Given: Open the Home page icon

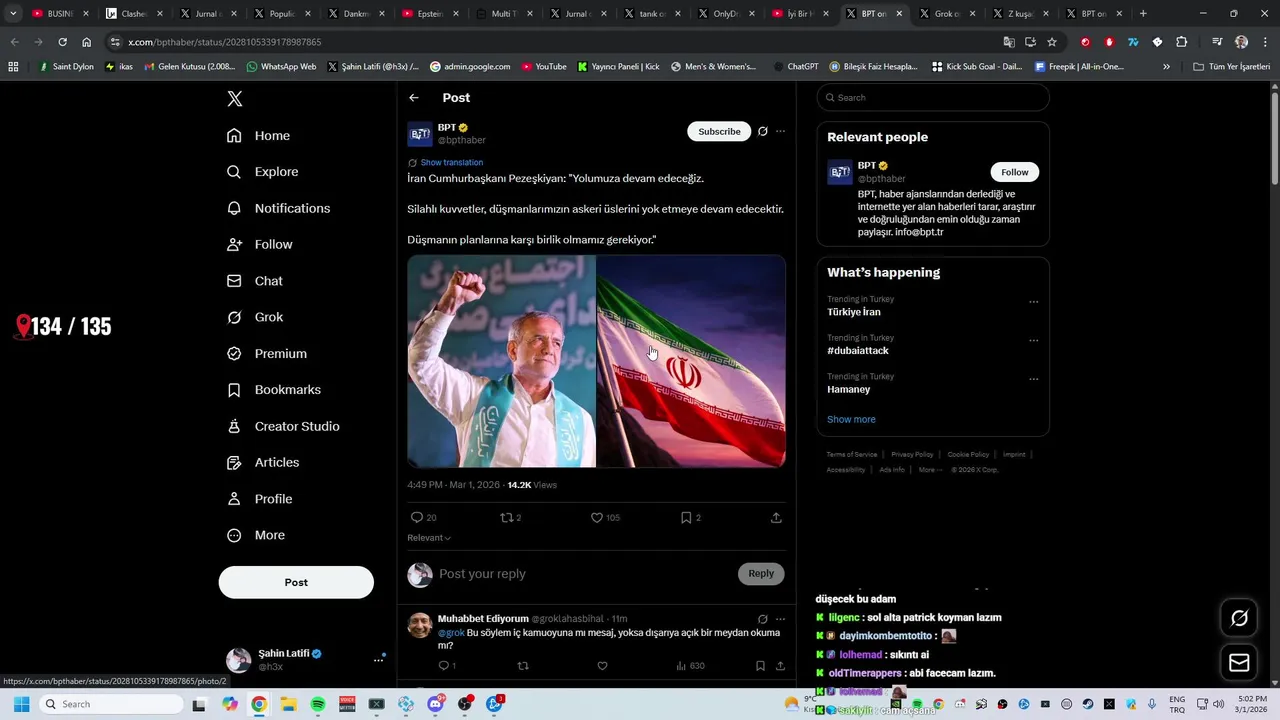Looking at the screenshot, I should click(x=234, y=136).
